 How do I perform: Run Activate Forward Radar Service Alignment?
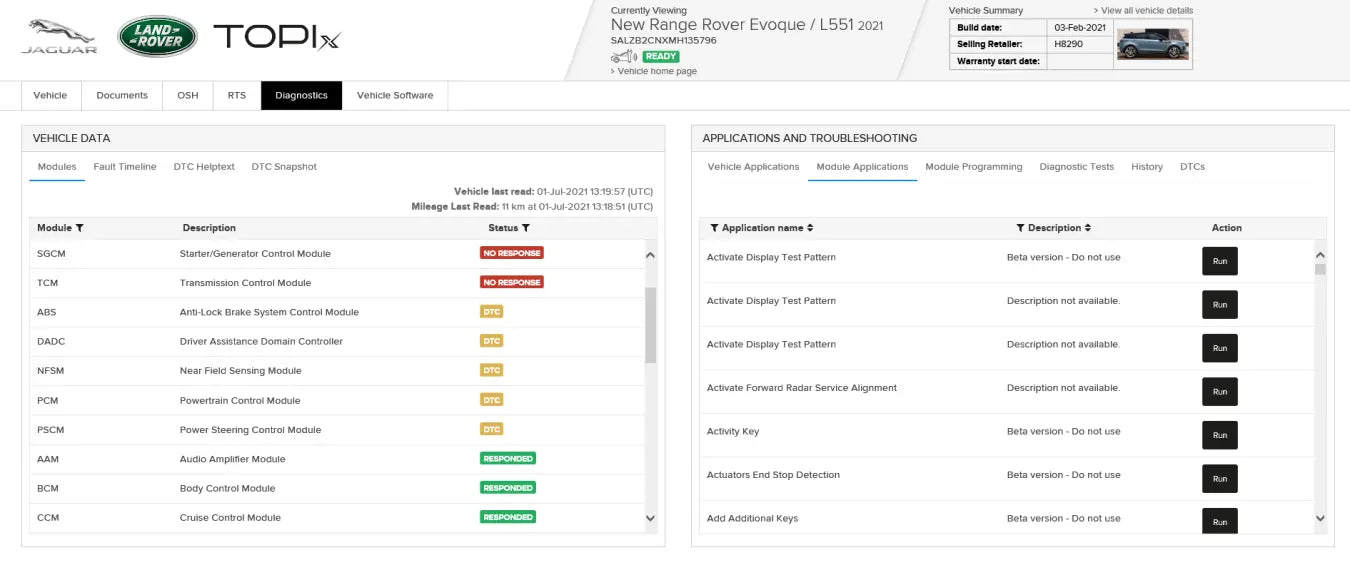(x=1219, y=392)
